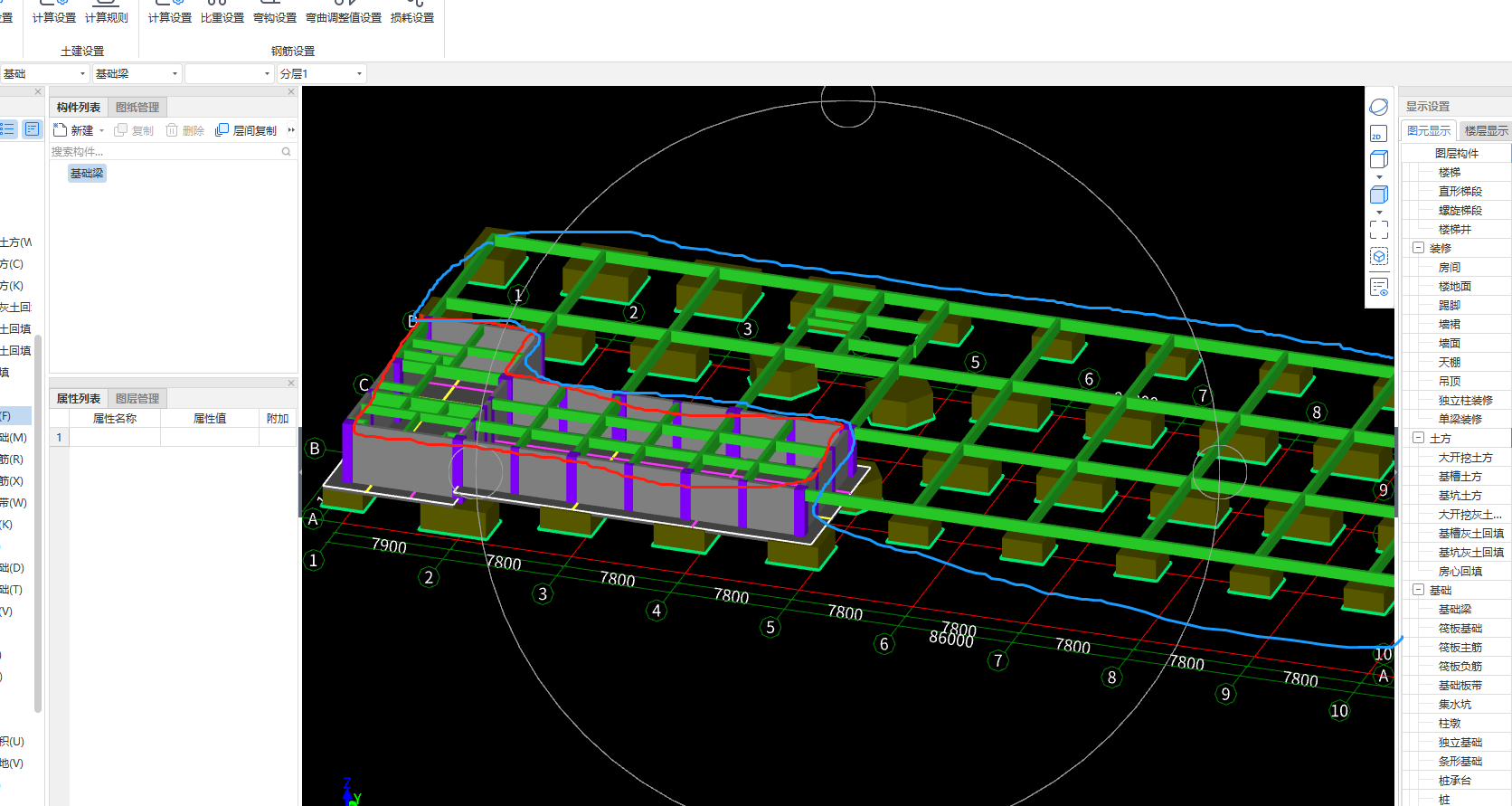Expand the component toolbar overflow arrows
Image resolution: width=1512 pixels, height=806 pixels.
[x=291, y=130]
